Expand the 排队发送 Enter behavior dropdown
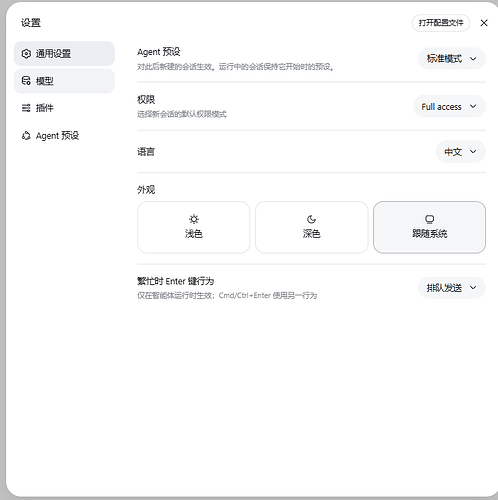498x500 pixels. click(x=452, y=288)
